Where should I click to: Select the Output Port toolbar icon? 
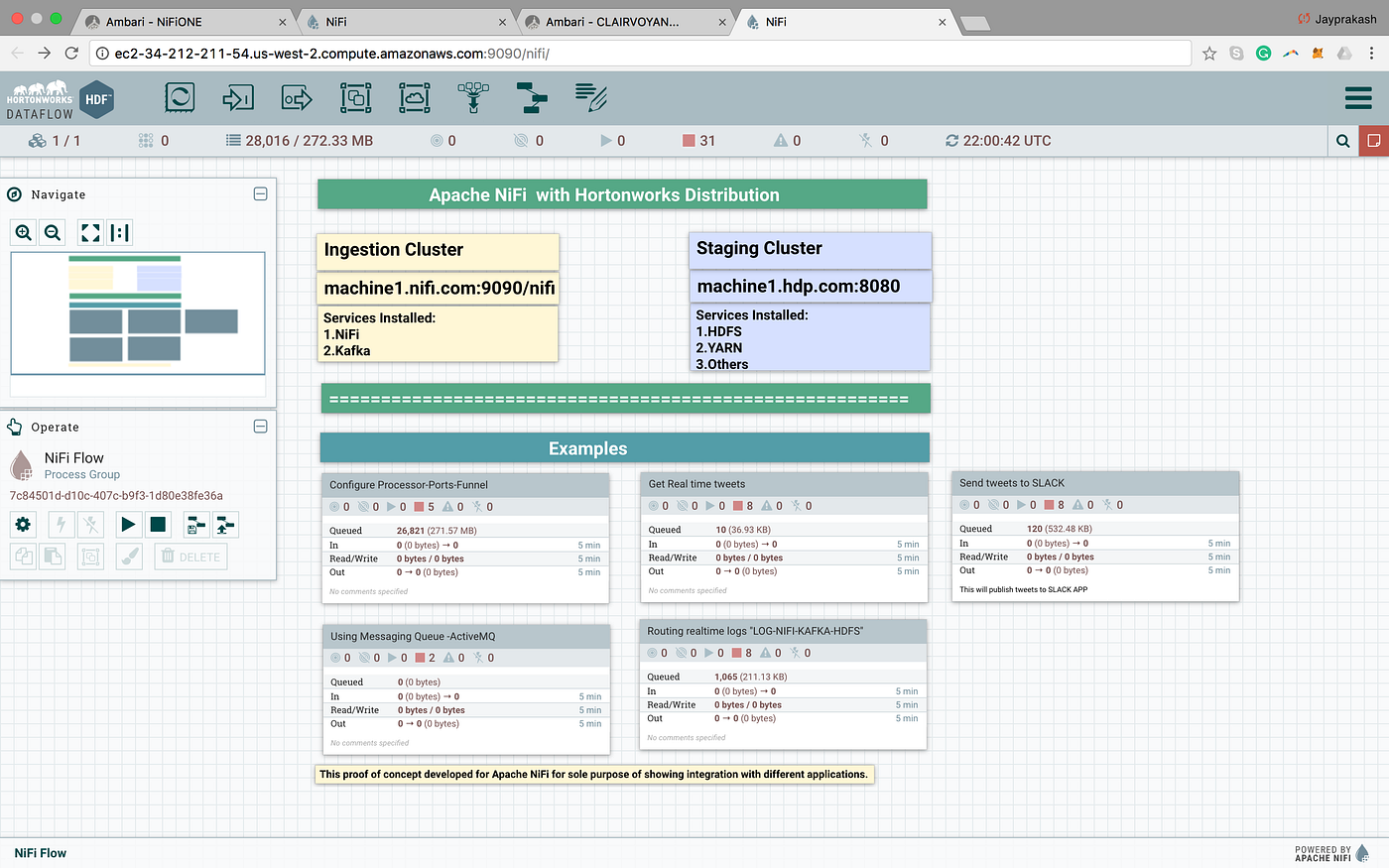[x=297, y=97]
